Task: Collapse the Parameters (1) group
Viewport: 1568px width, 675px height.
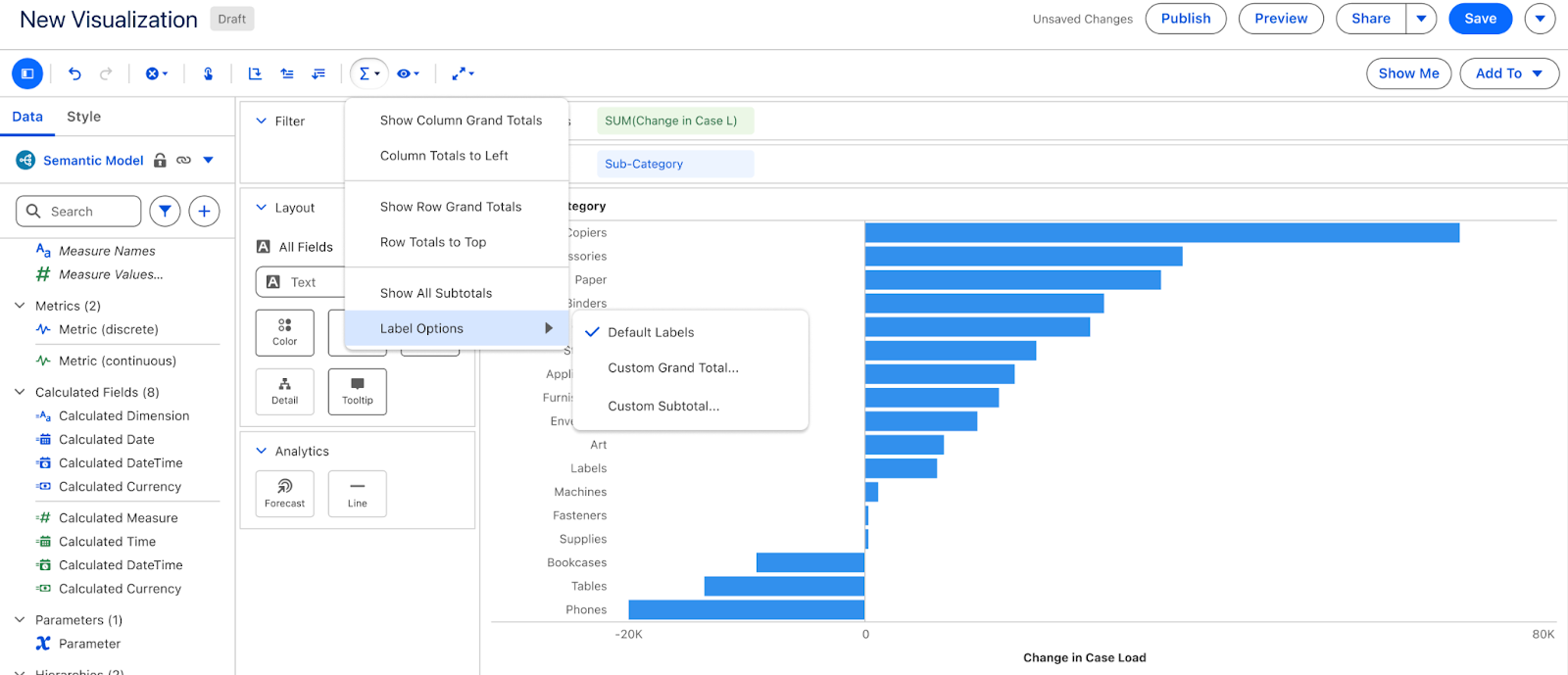Action: [x=20, y=620]
